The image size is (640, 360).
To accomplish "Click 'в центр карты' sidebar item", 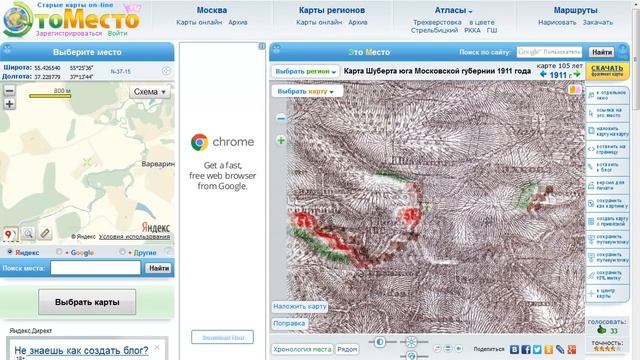I will point(607,293).
